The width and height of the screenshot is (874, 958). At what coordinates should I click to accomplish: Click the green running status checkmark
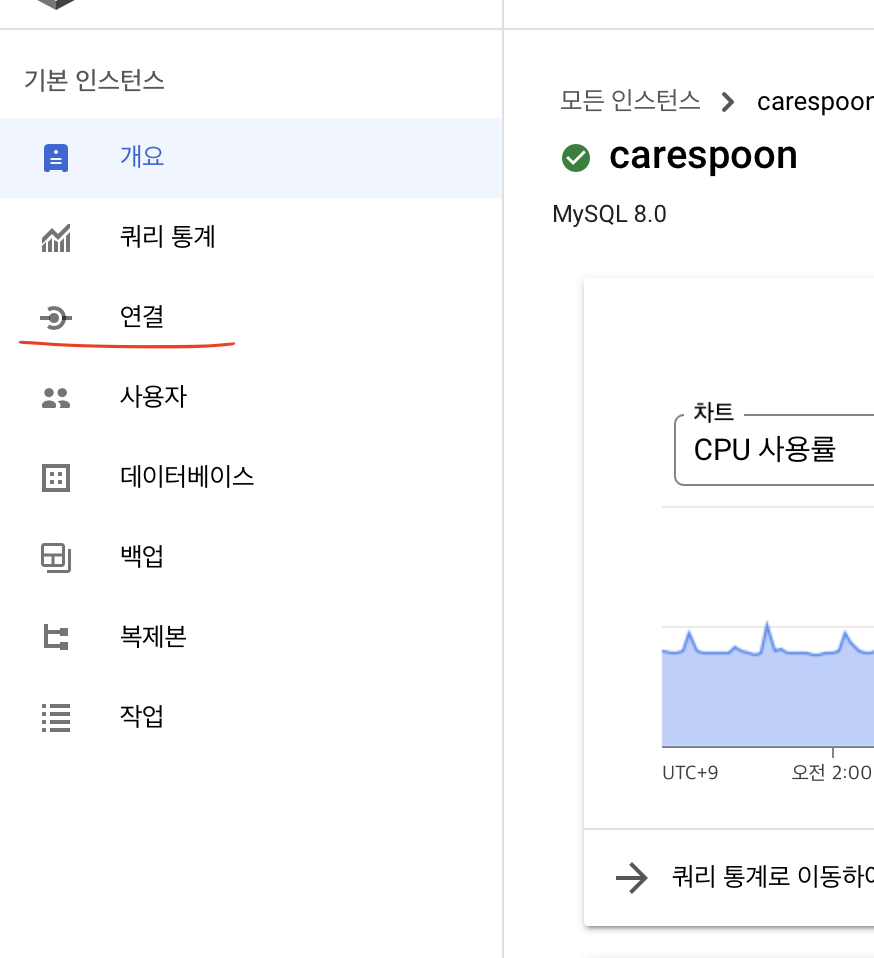point(575,158)
